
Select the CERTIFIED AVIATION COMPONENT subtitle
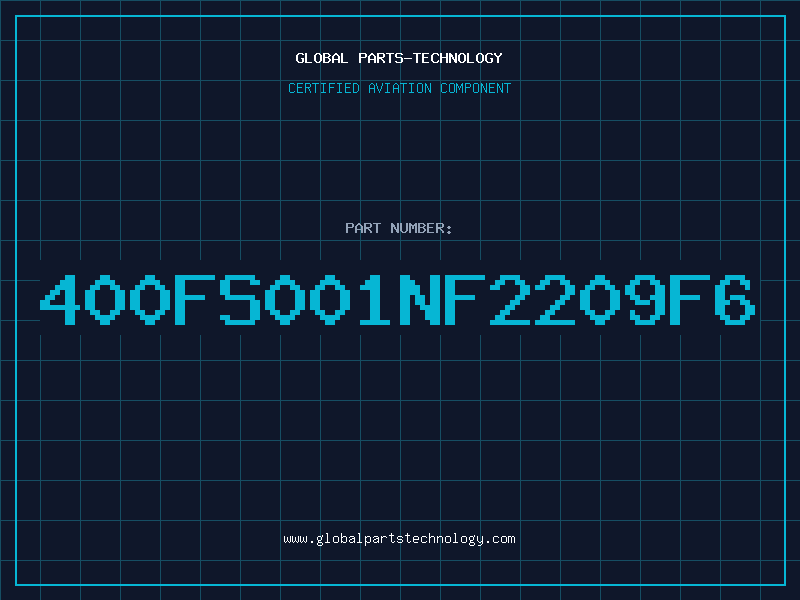point(399,88)
